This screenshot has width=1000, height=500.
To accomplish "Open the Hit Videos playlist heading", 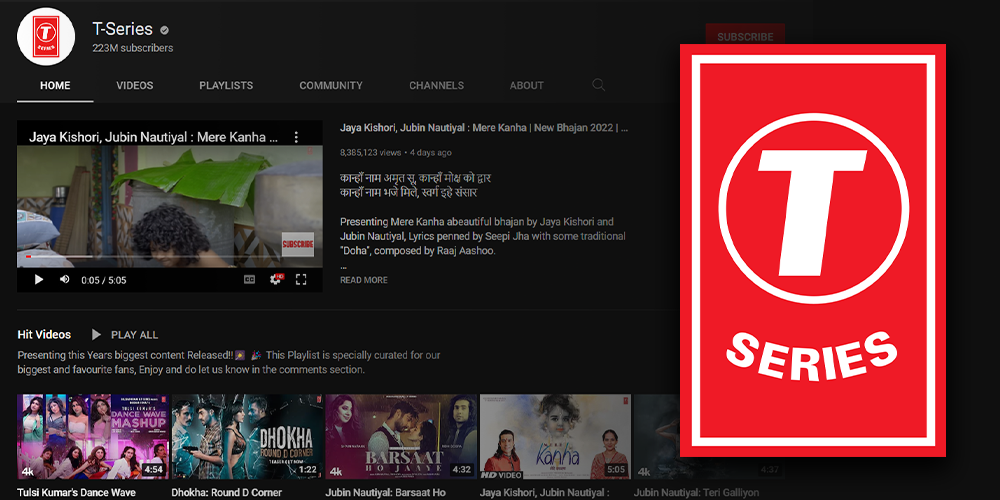I will coord(44,335).
